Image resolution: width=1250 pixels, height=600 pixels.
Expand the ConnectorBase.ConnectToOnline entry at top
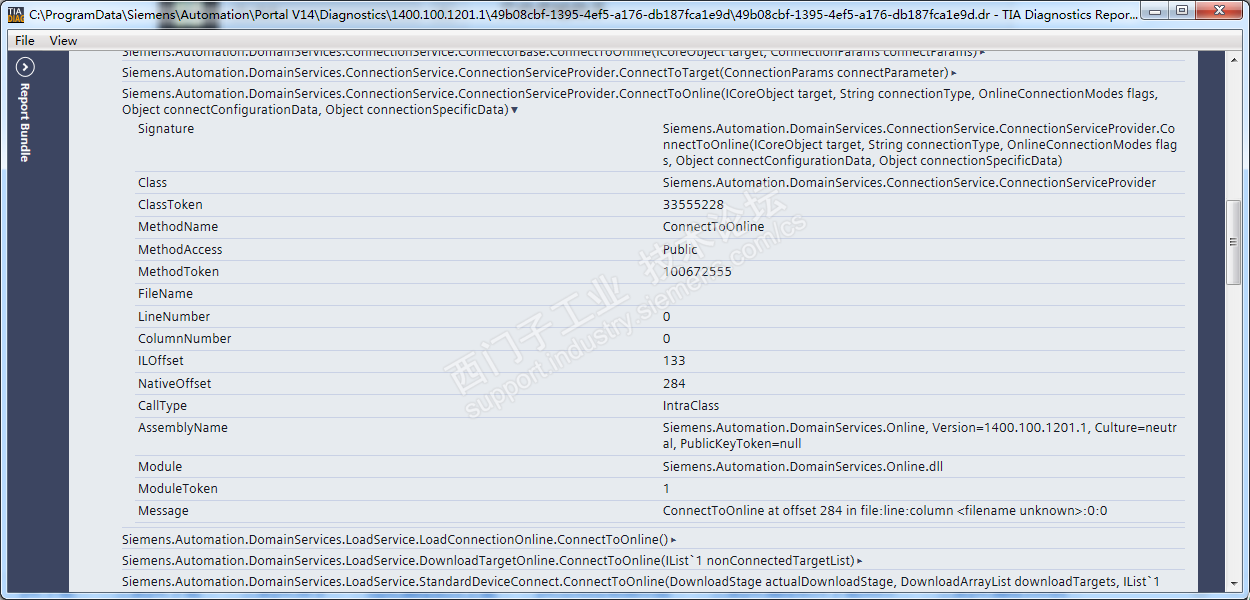982,52
